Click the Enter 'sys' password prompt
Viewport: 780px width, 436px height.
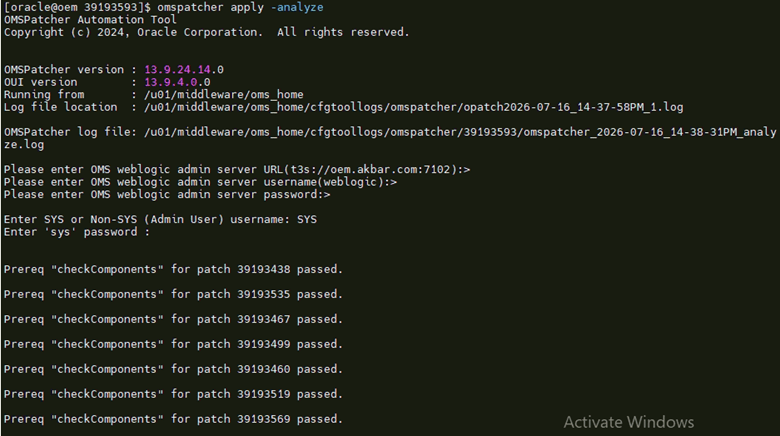click(x=77, y=232)
